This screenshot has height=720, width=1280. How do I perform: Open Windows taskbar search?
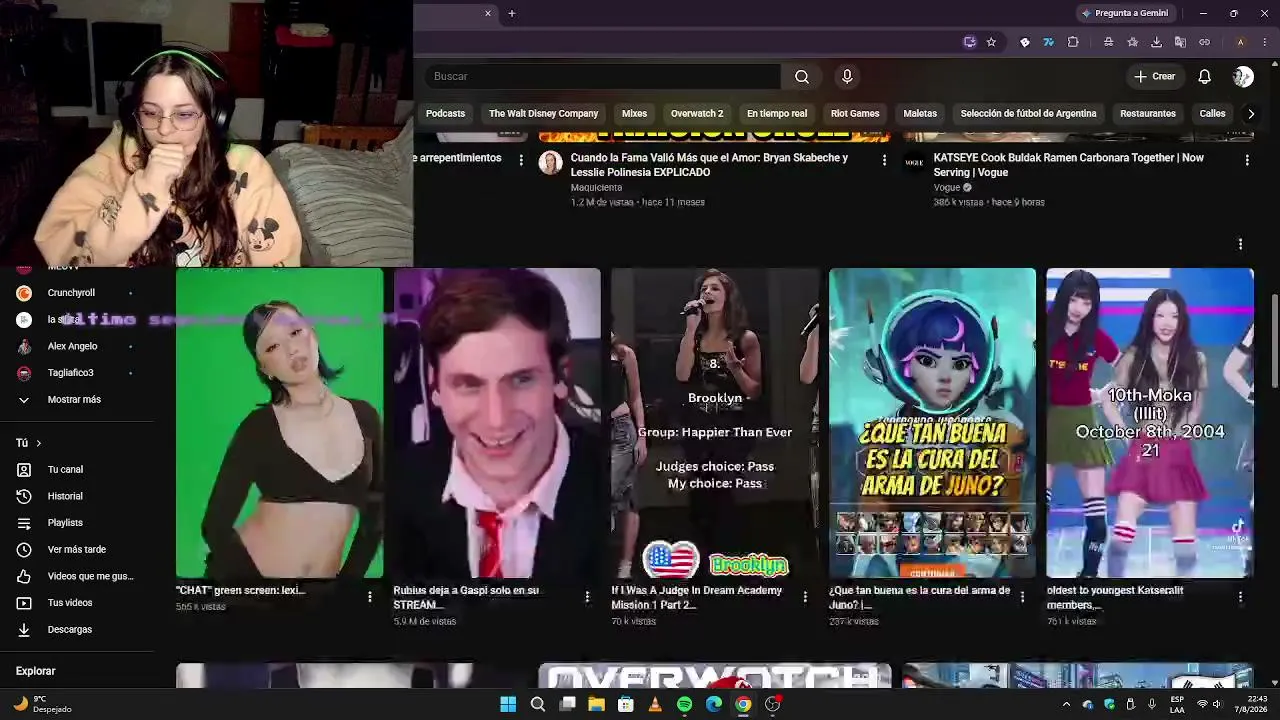point(538,704)
